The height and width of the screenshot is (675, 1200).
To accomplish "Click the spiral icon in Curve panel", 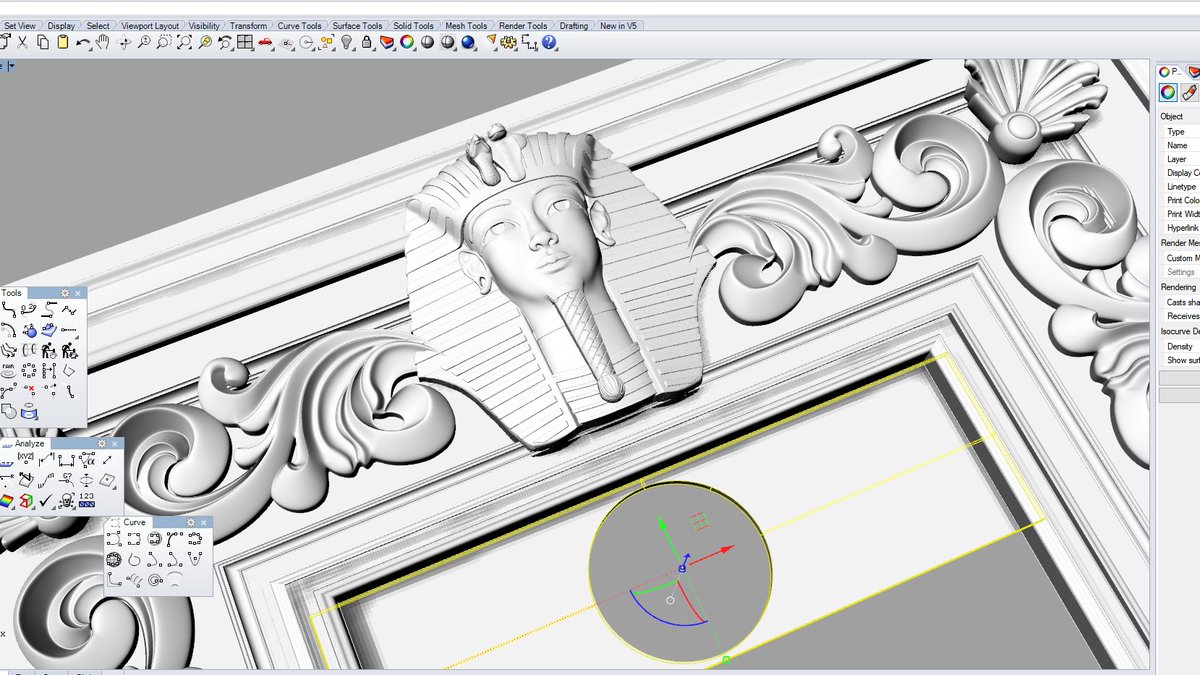I will [154, 580].
